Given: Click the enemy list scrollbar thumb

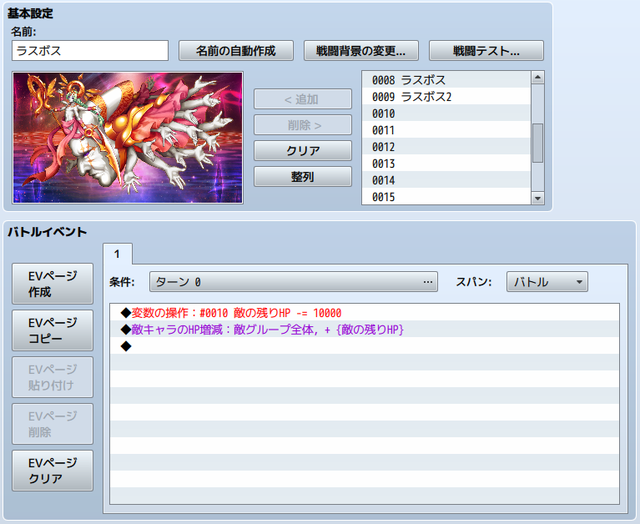Looking at the screenshot, I should pyautogui.click(x=538, y=143).
